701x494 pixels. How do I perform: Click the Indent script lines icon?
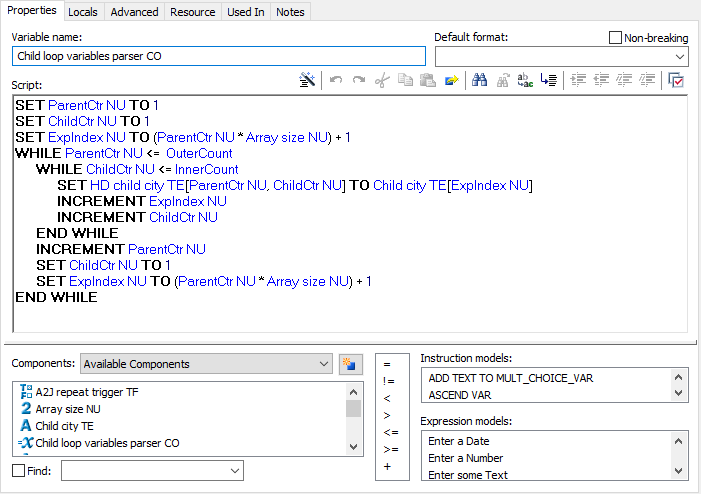coord(578,80)
